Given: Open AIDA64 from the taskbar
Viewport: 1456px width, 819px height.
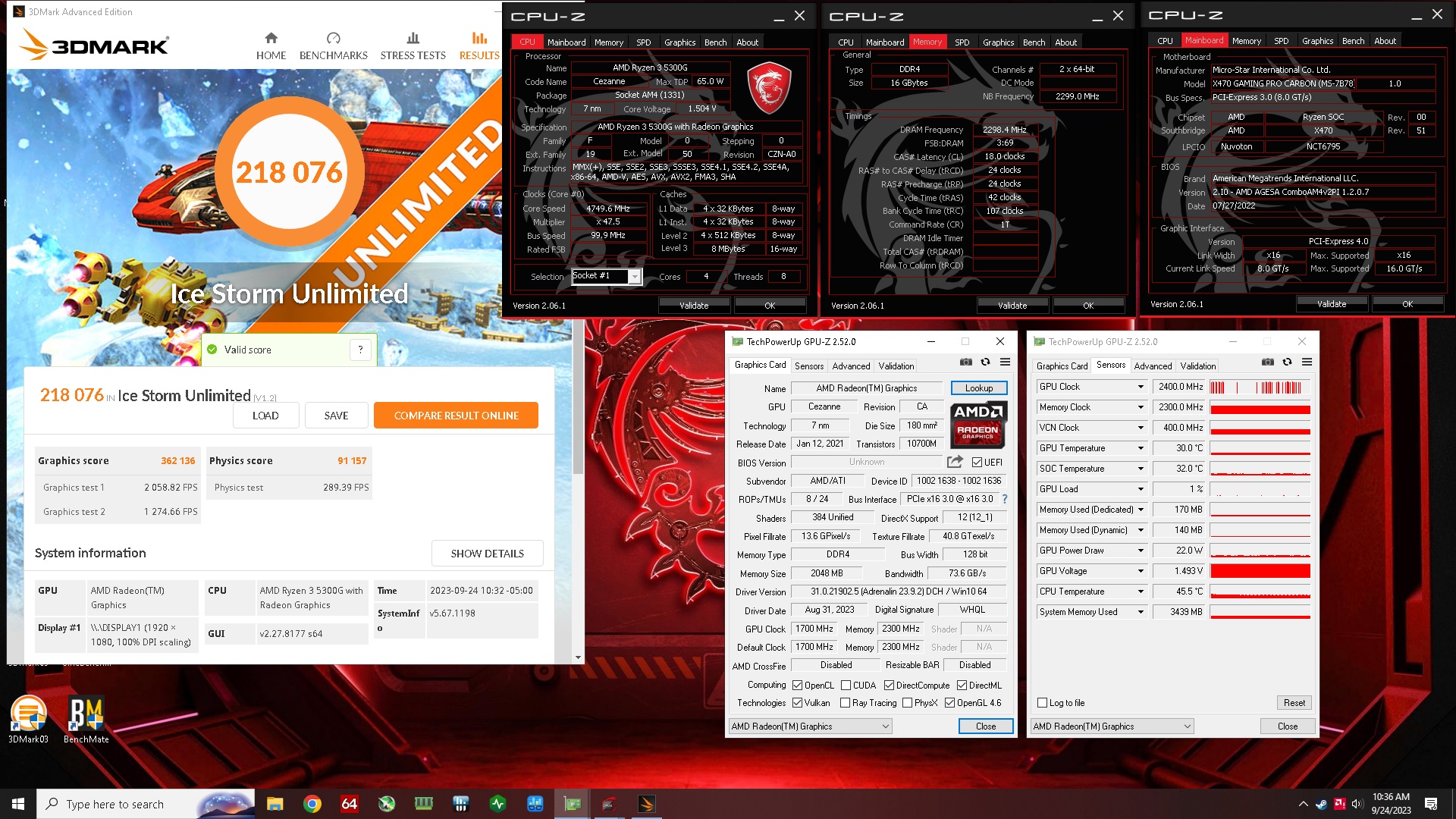Looking at the screenshot, I should pyautogui.click(x=349, y=804).
